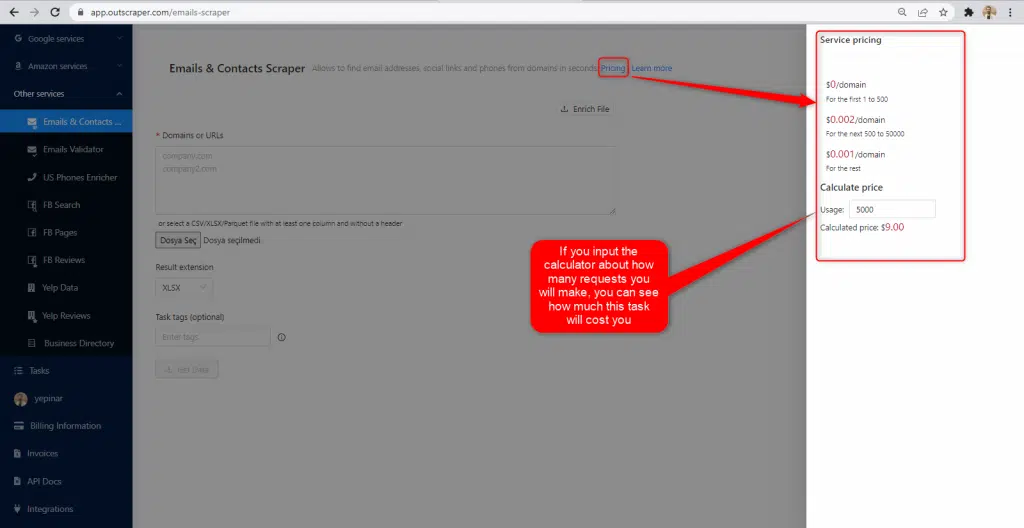
Task: Click the Usage input field
Action: pos(892,209)
